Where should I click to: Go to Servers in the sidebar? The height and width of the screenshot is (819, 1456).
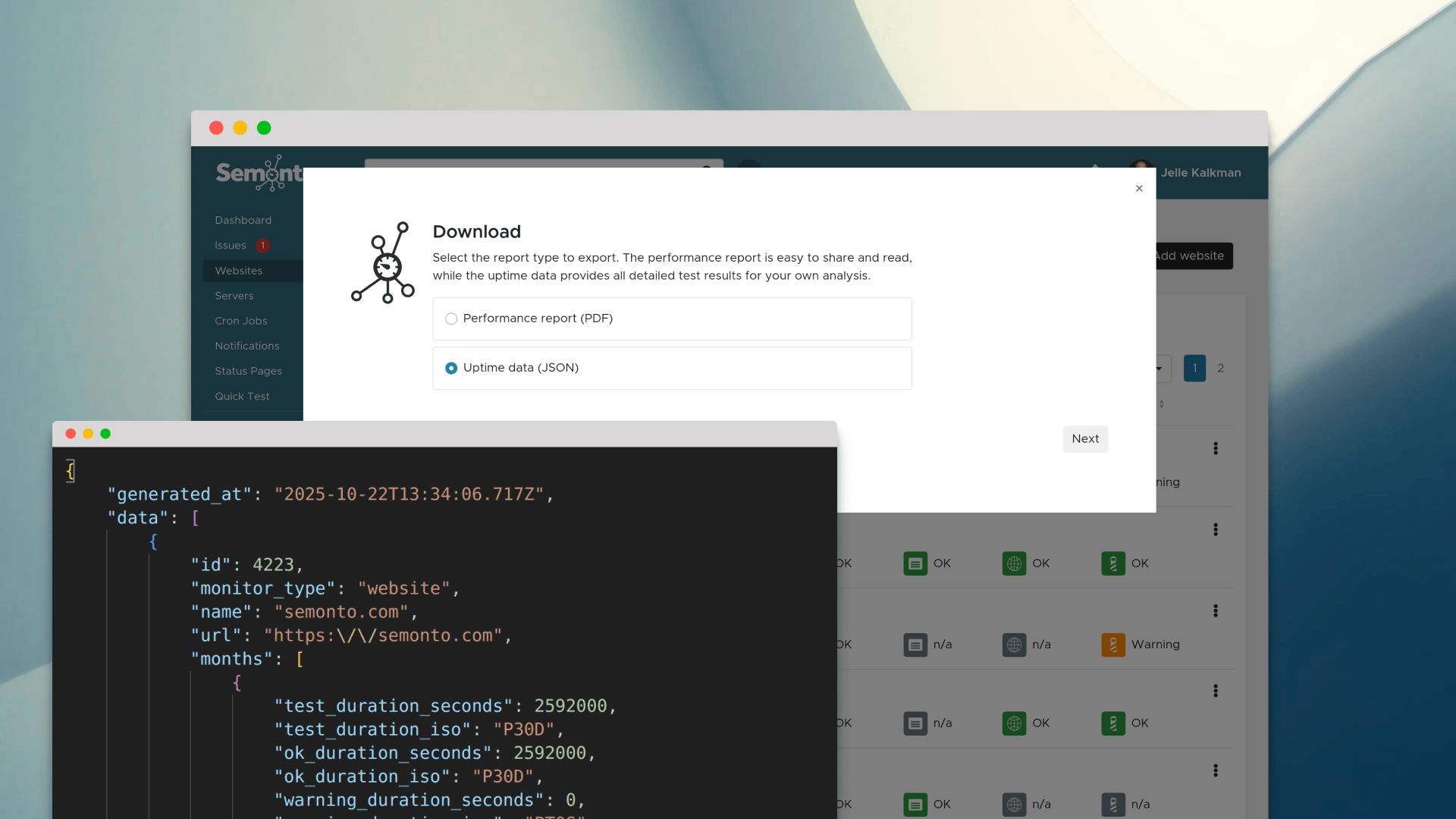pyautogui.click(x=234, y=296)
